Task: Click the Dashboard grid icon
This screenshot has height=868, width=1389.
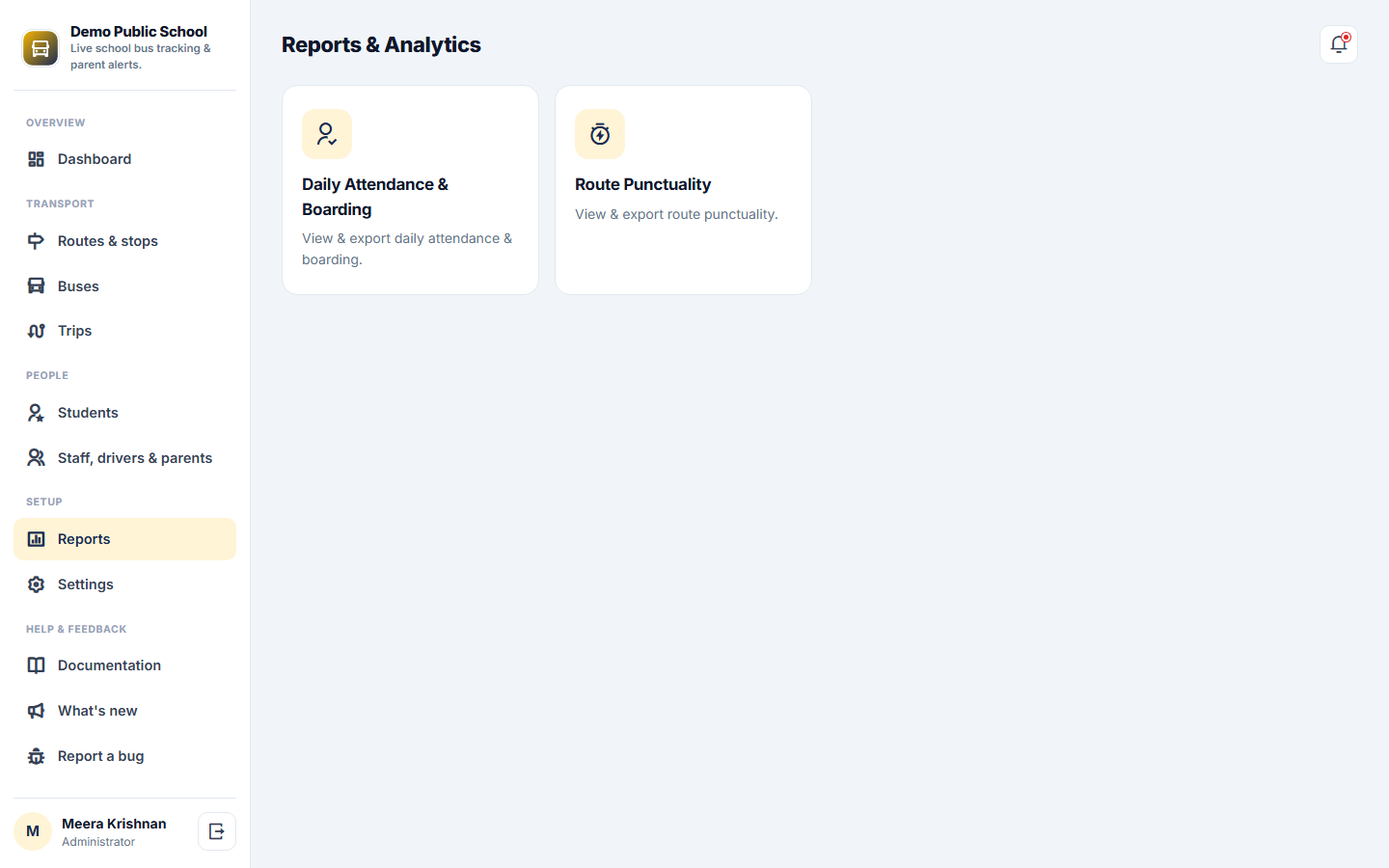Action: tap(36, 159)
